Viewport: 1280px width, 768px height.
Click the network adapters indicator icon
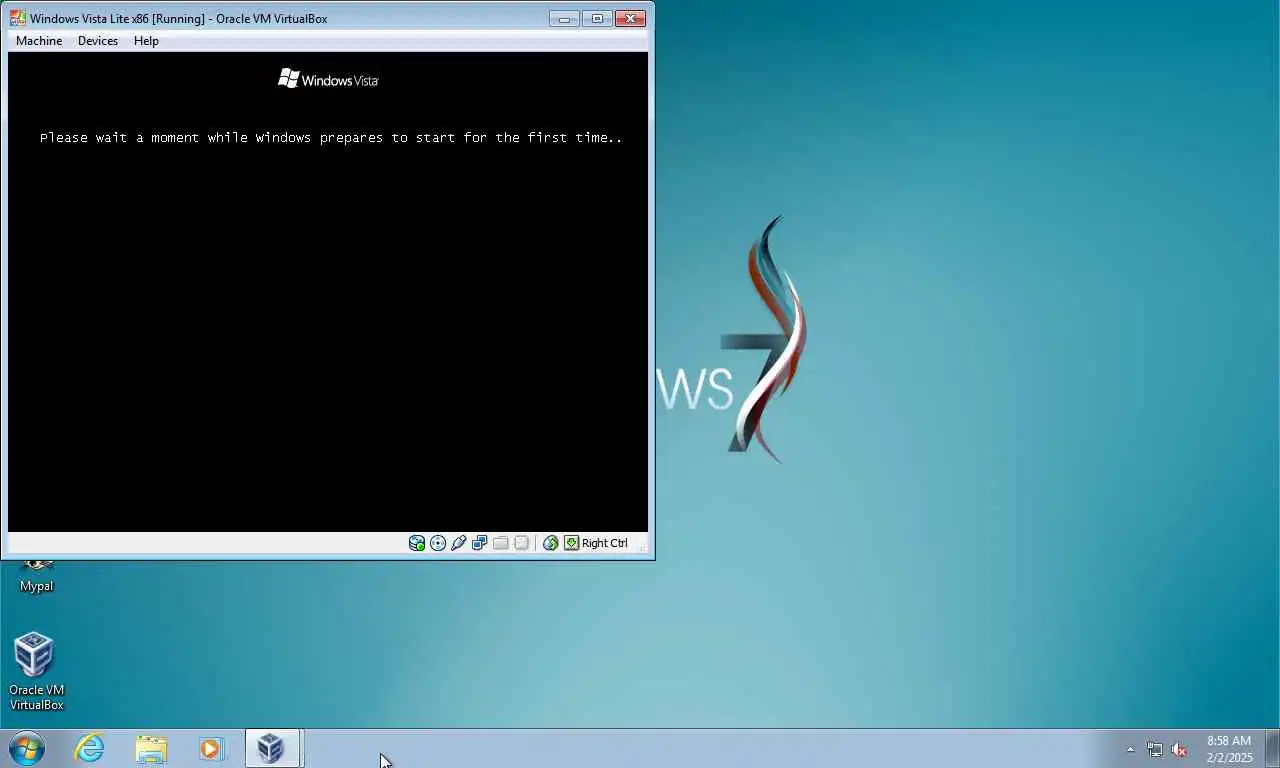480,543
